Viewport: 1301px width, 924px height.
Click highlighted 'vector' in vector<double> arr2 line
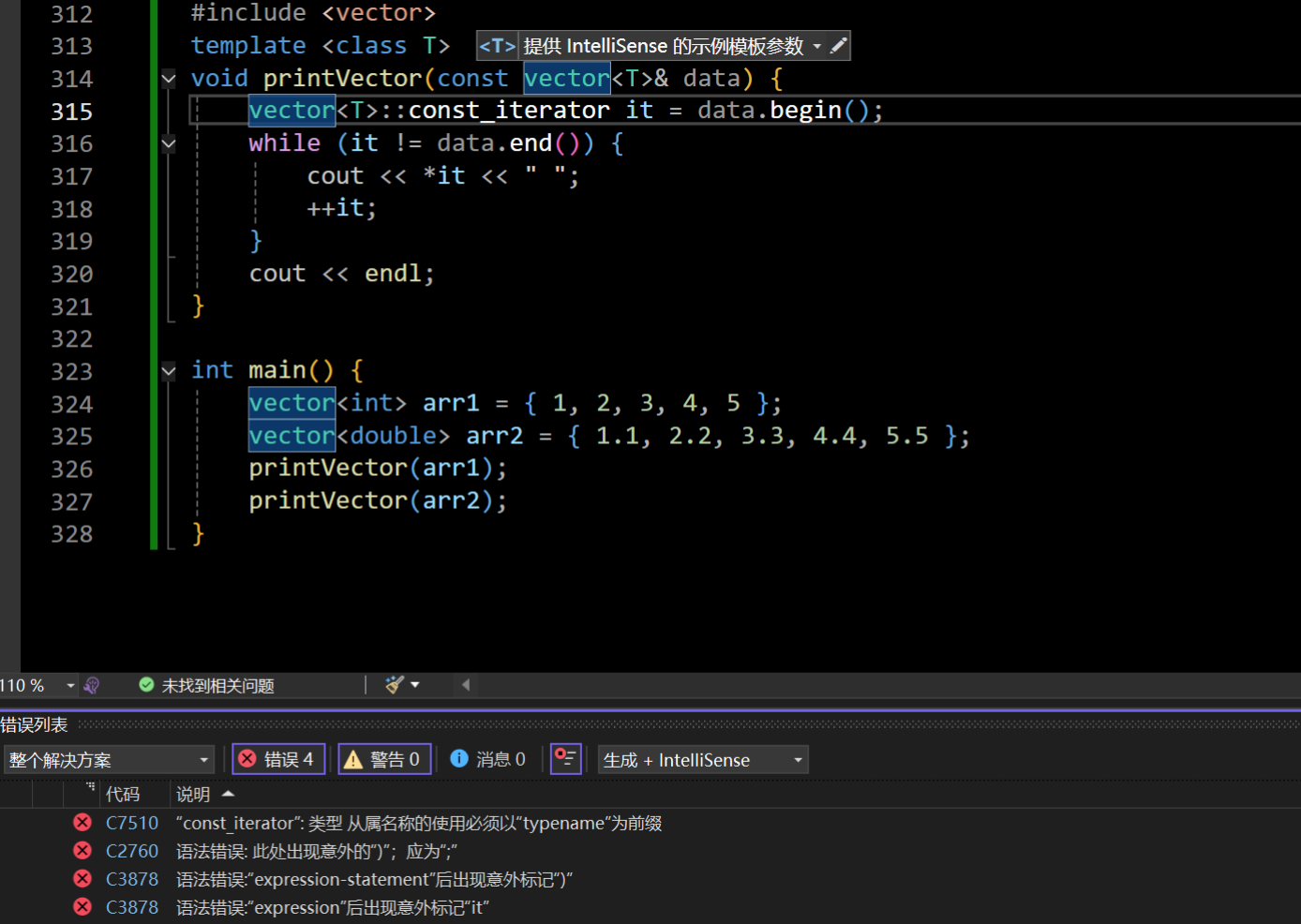coord(292,436)
